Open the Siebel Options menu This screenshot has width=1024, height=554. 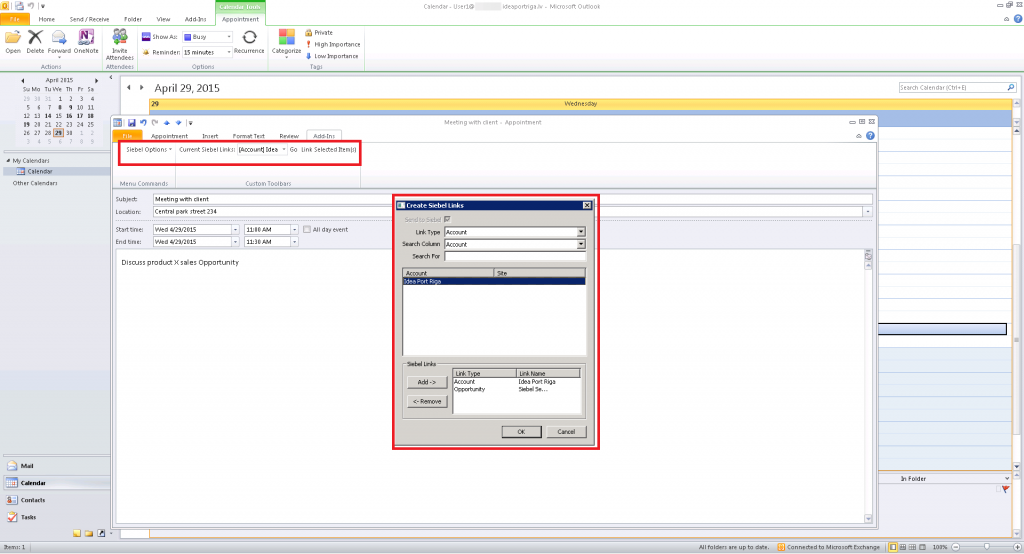(149, 150)
